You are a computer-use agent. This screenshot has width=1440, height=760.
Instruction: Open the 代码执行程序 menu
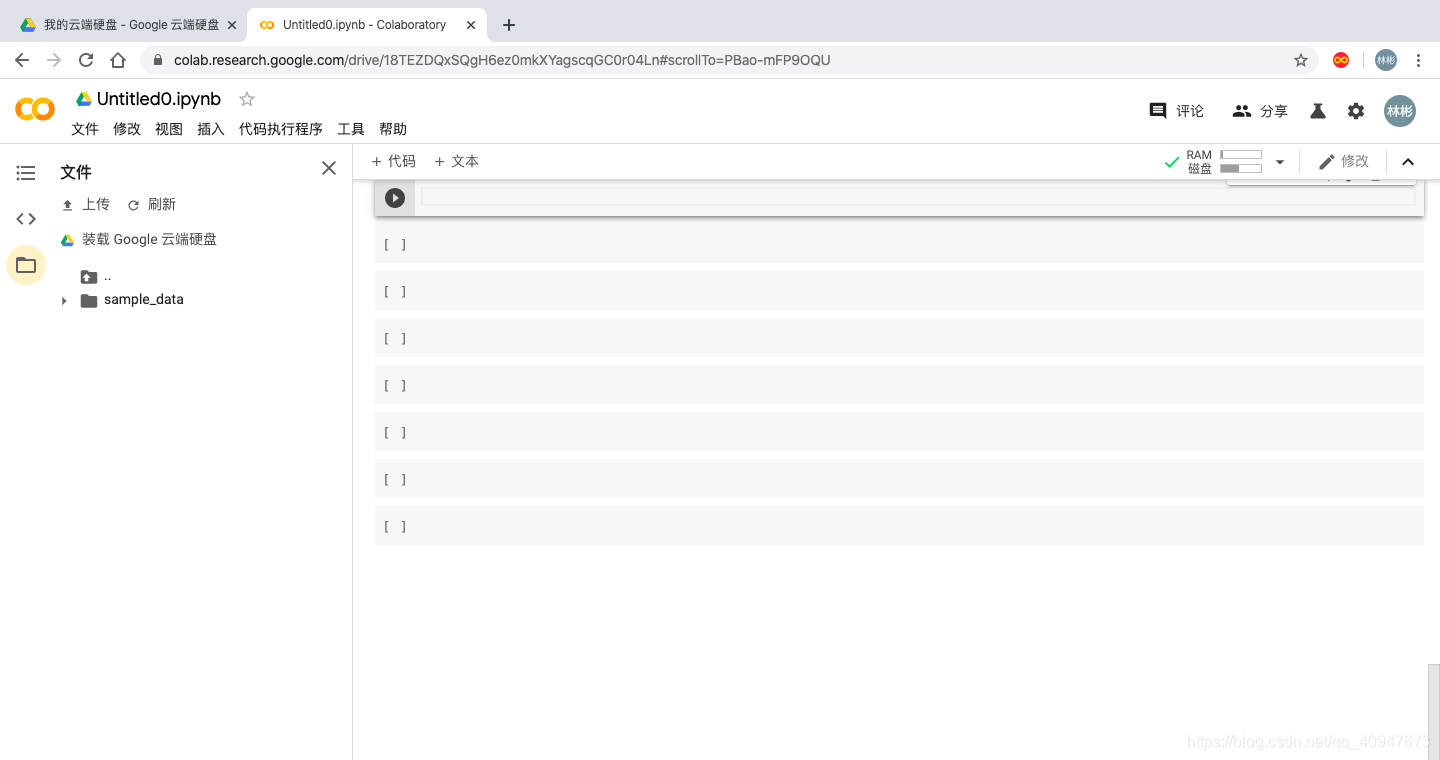280,129
